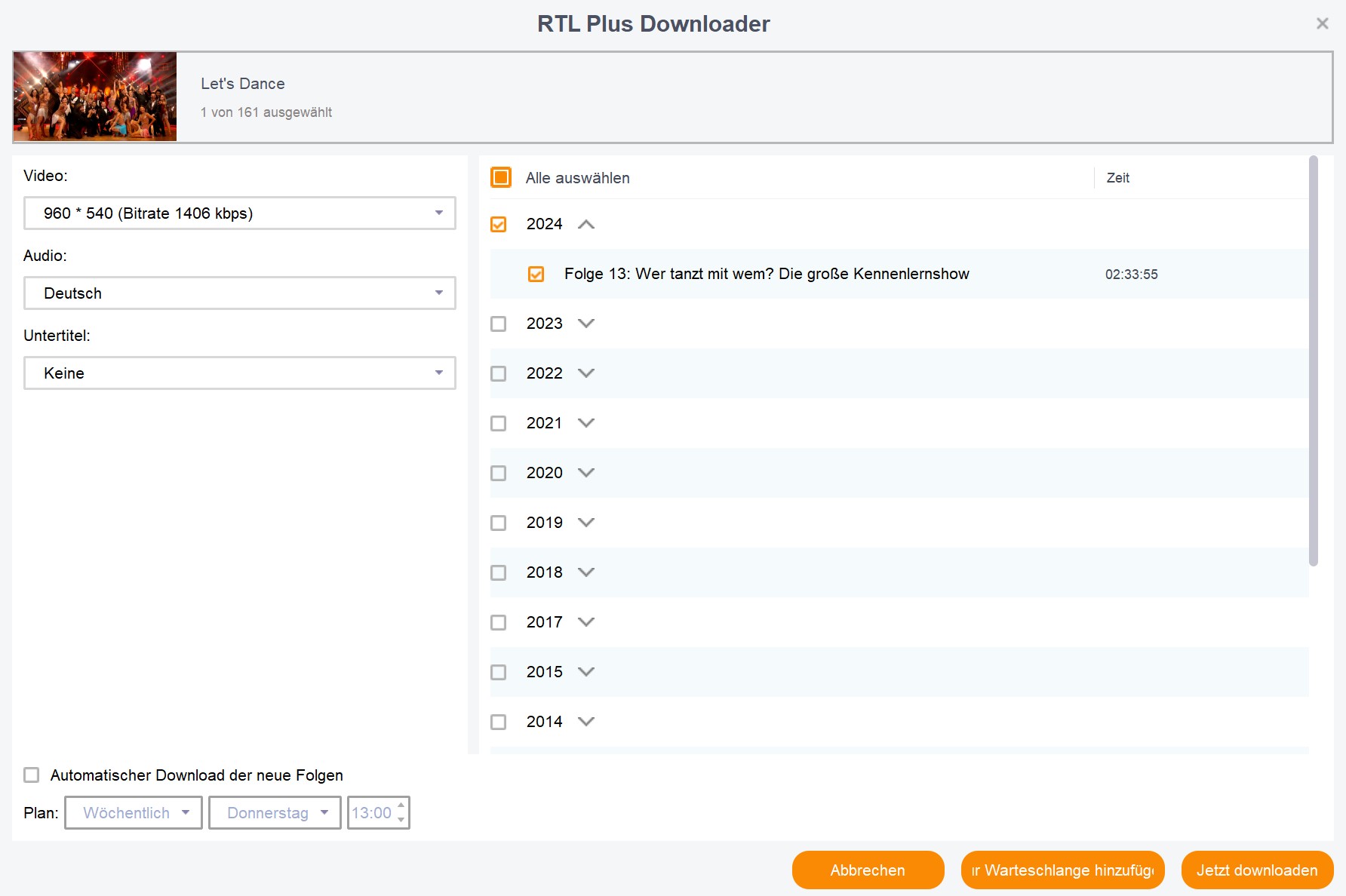Expand the 2019 season list
1346x896 pixels.
pos(586,523)
